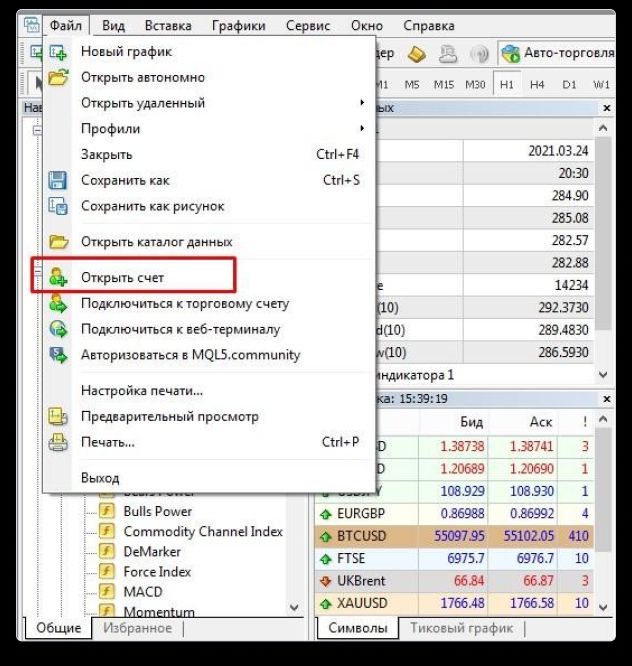Click the MACD indicator icon
Viewport: 632px width, 666px height.
point(107,591)
